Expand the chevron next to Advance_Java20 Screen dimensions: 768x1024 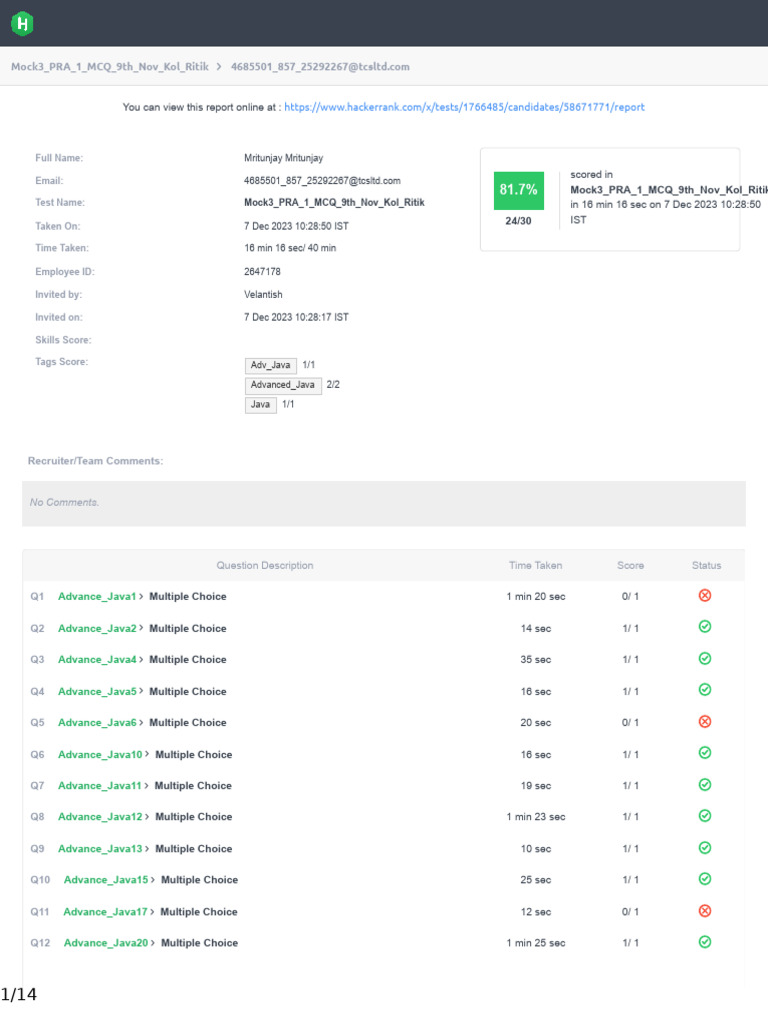153,942
